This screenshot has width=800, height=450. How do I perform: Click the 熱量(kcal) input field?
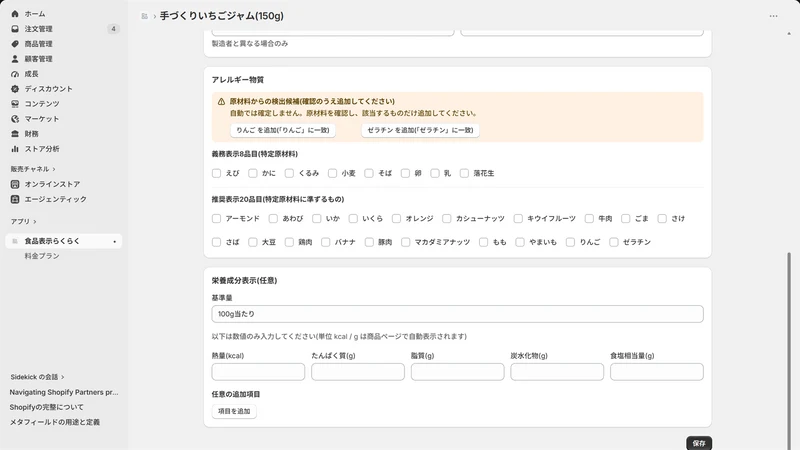click(258, 372)
